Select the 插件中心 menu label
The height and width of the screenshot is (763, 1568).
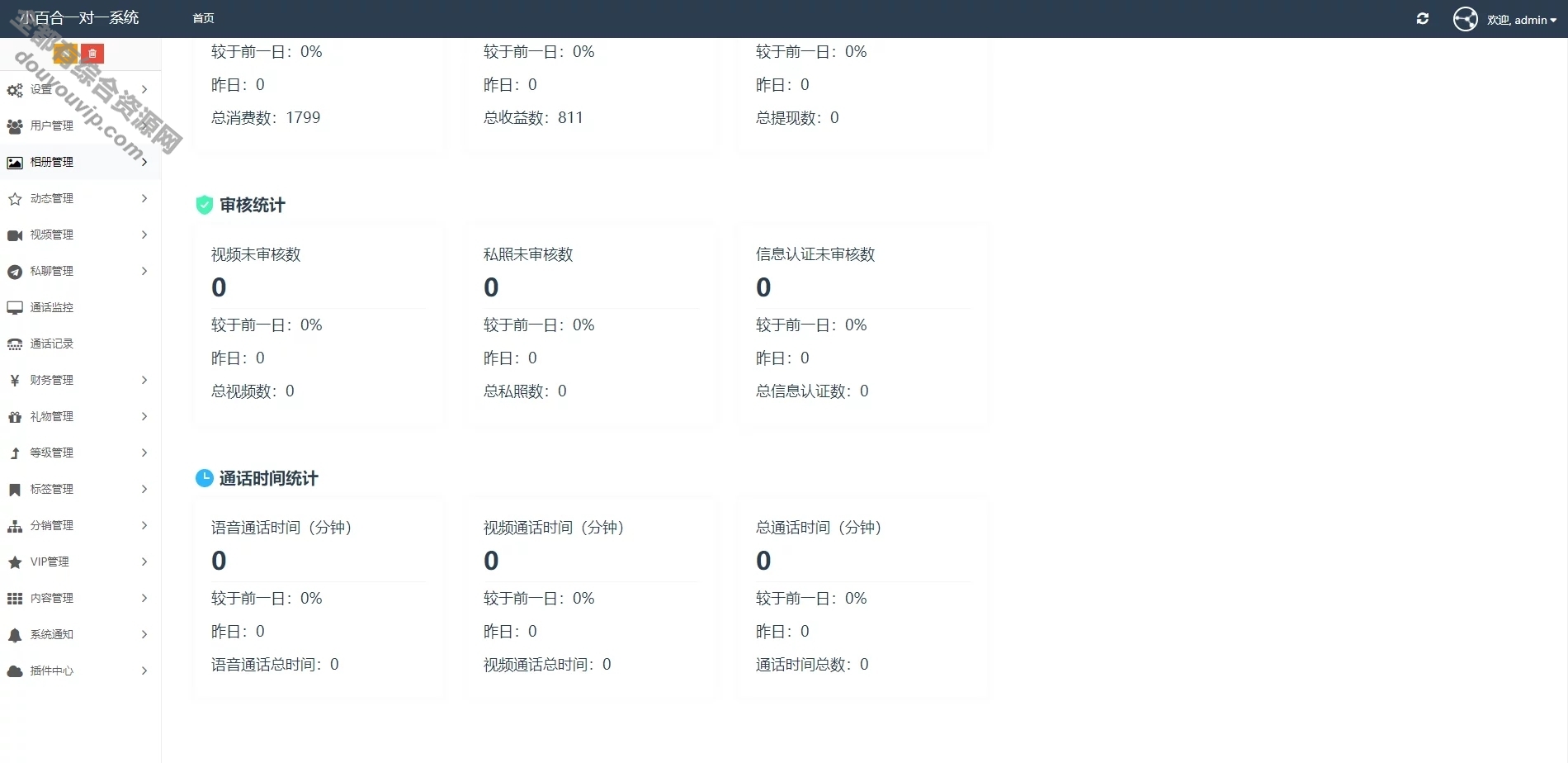coord(52,671)
